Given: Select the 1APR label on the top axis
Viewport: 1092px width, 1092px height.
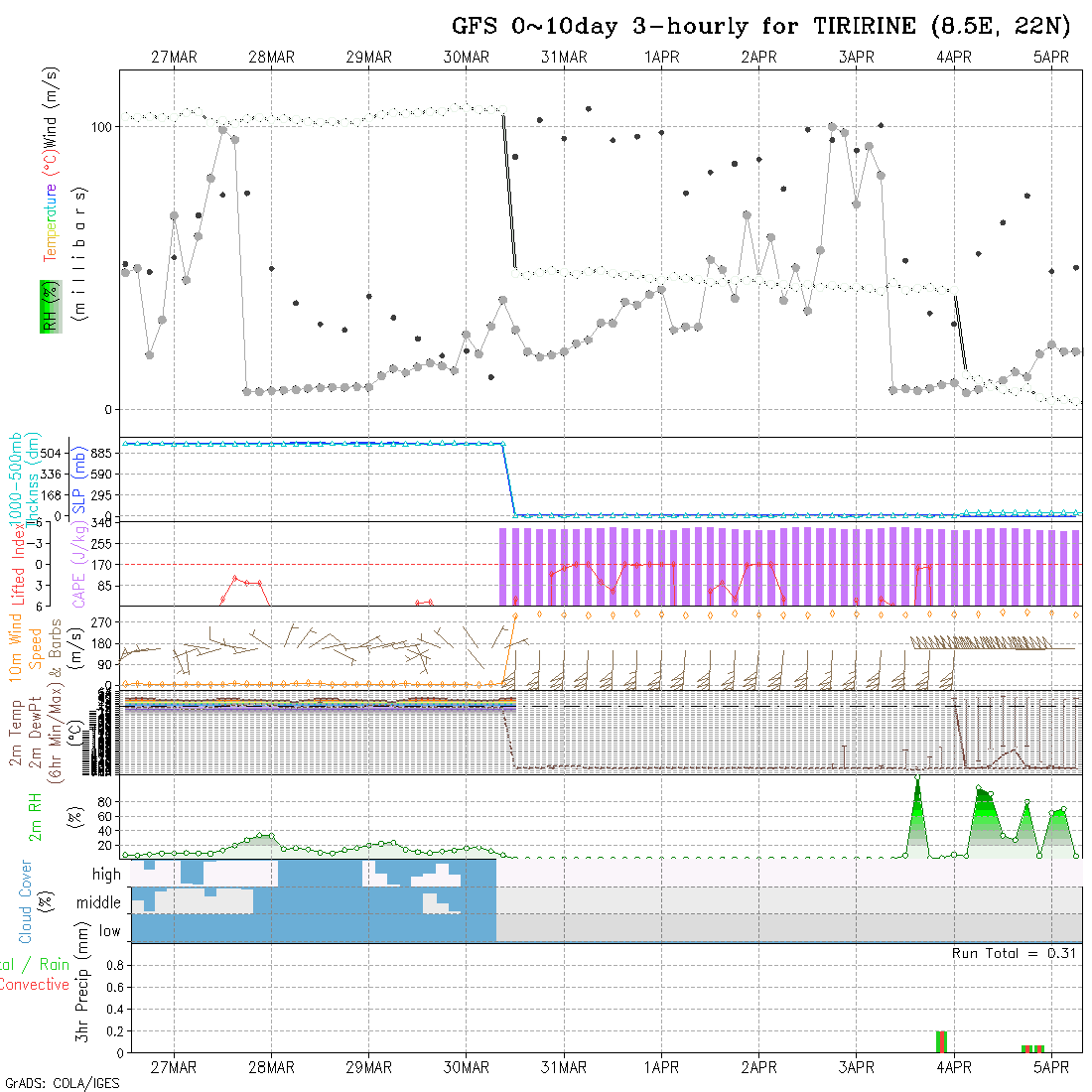Looking at the screenshot, I should coord(661,58).
